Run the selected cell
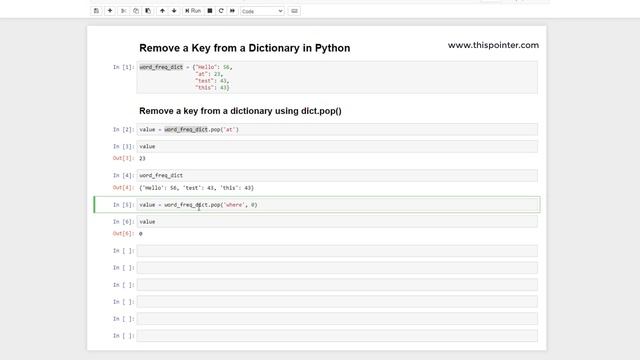 click(x=193, y=11)
